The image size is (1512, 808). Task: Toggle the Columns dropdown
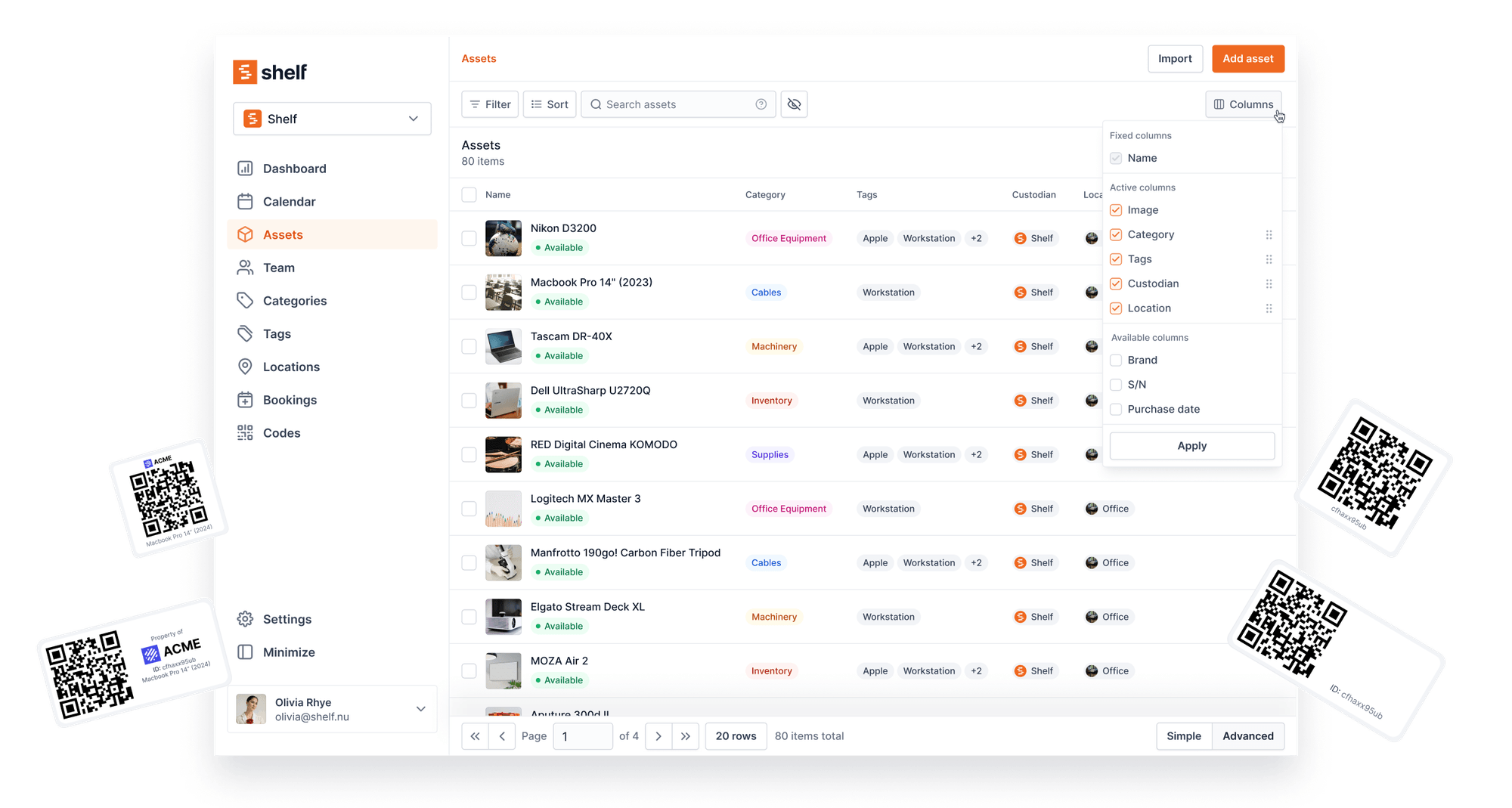pyautogui.click(x=1244, y=104)
